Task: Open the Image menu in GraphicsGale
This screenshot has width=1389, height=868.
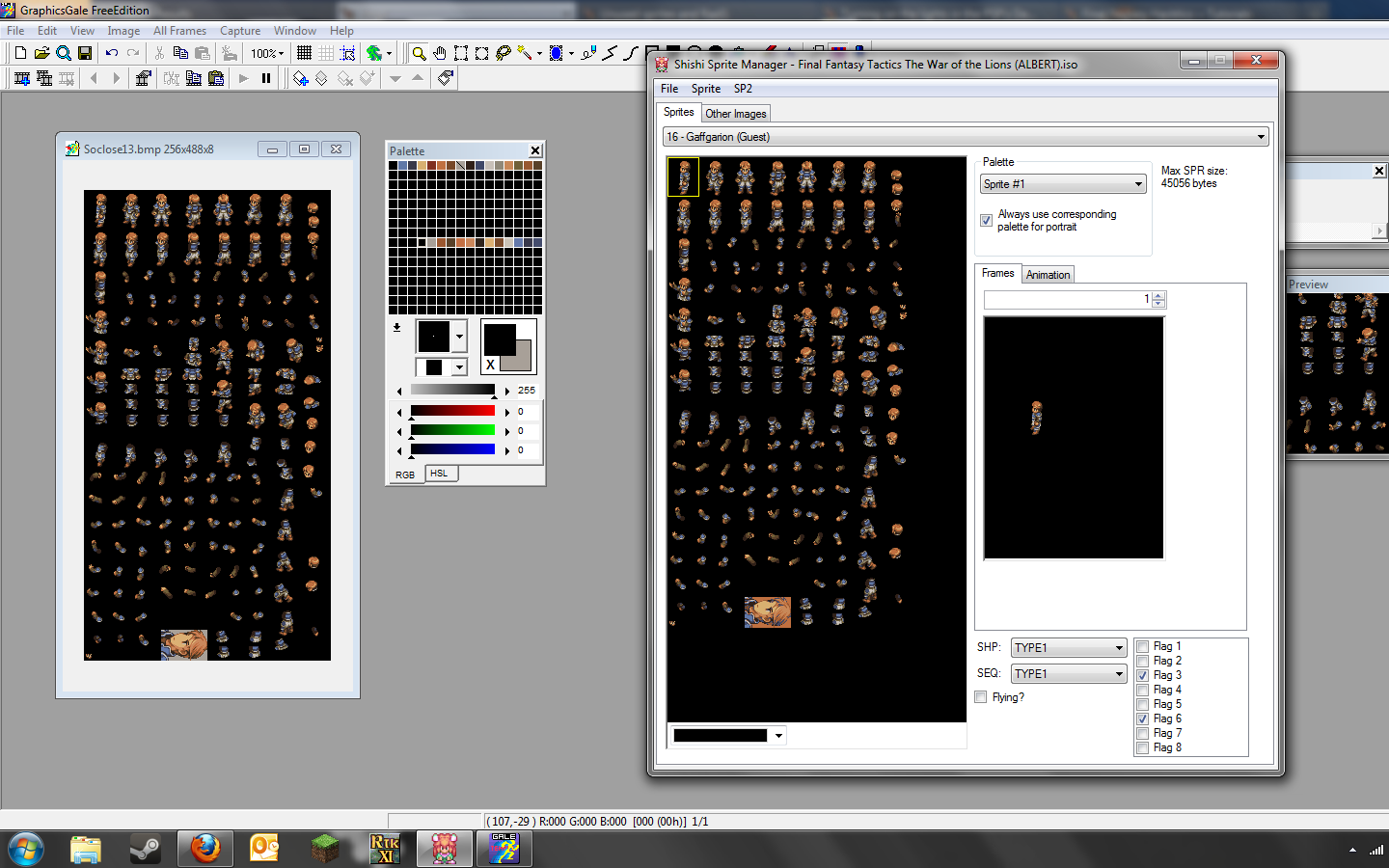Action: click(123, 31)
